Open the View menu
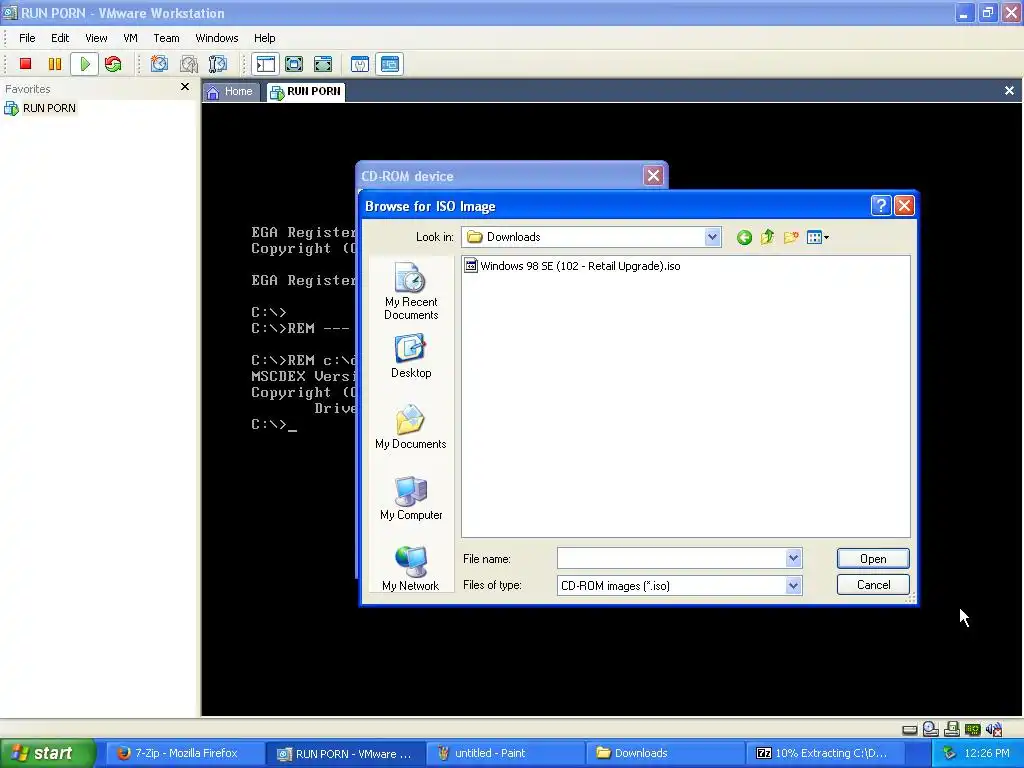The height and width of the screenshot is (768, 1024). coord(96,38)
